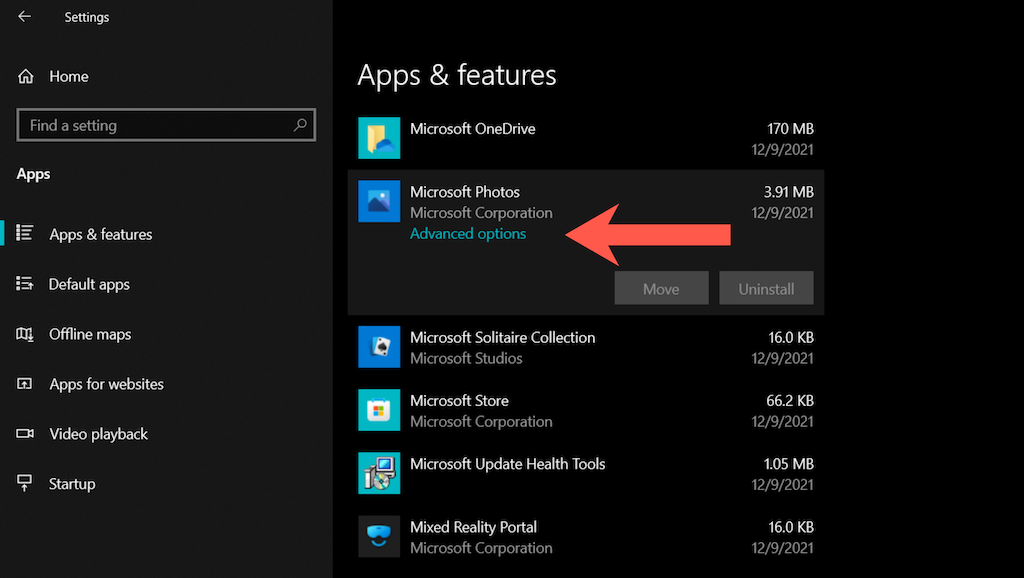Image resolution: width=1024 pixels, height=578 pixels.
Task: Click the Microsoft OneDrive app icon
Action: tap(379, 138)
